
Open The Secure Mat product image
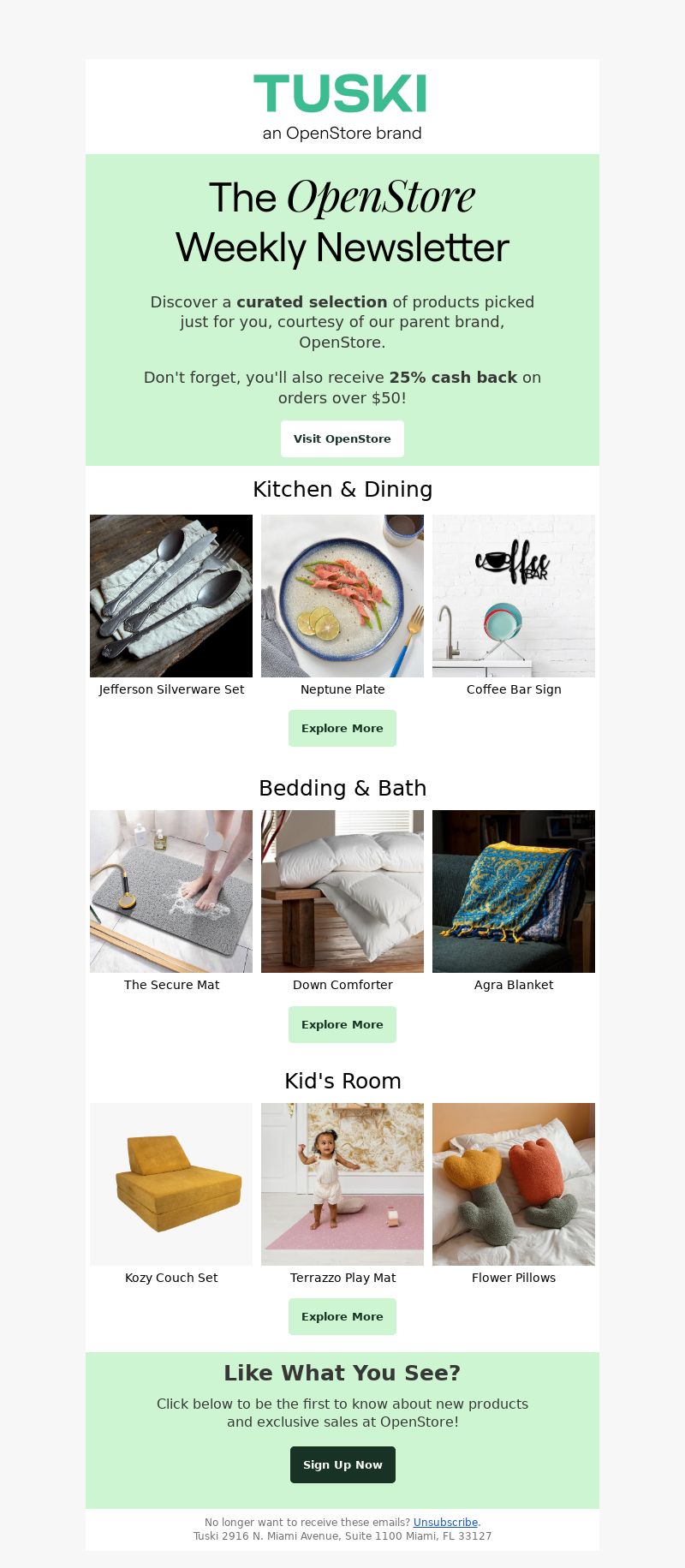(171, 891)
